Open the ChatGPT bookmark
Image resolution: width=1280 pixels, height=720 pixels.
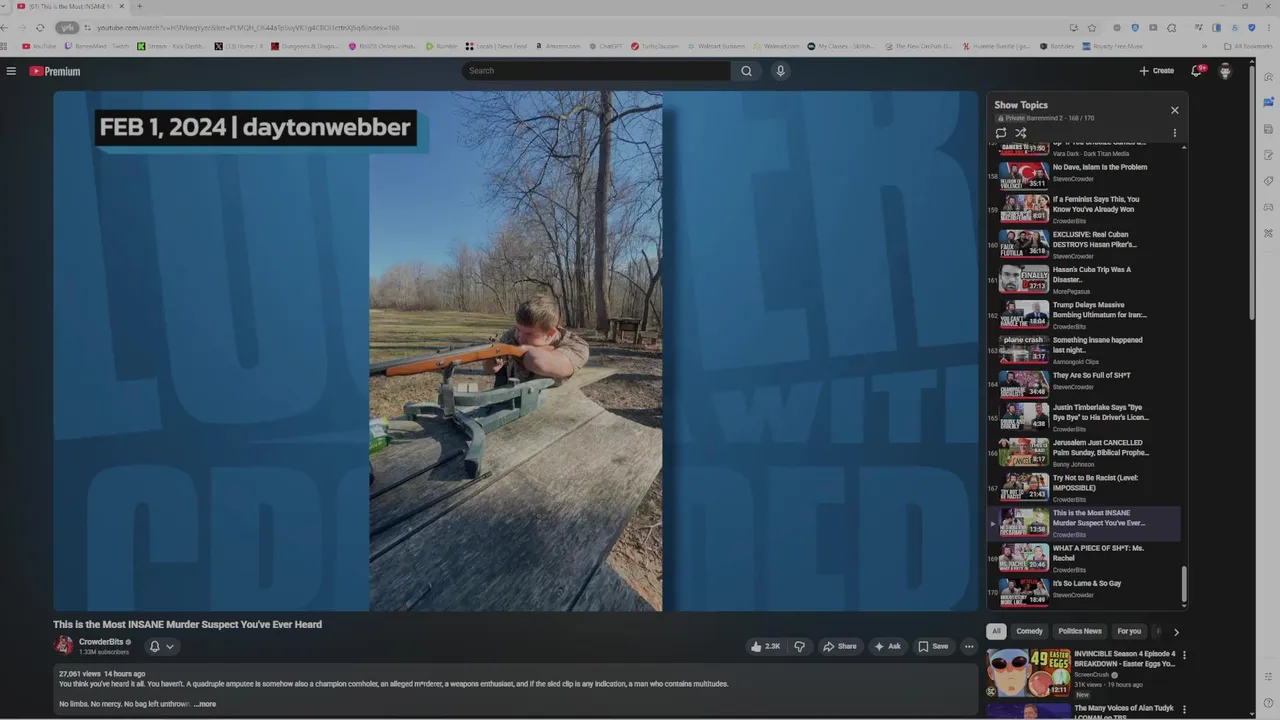pos(605,46)
